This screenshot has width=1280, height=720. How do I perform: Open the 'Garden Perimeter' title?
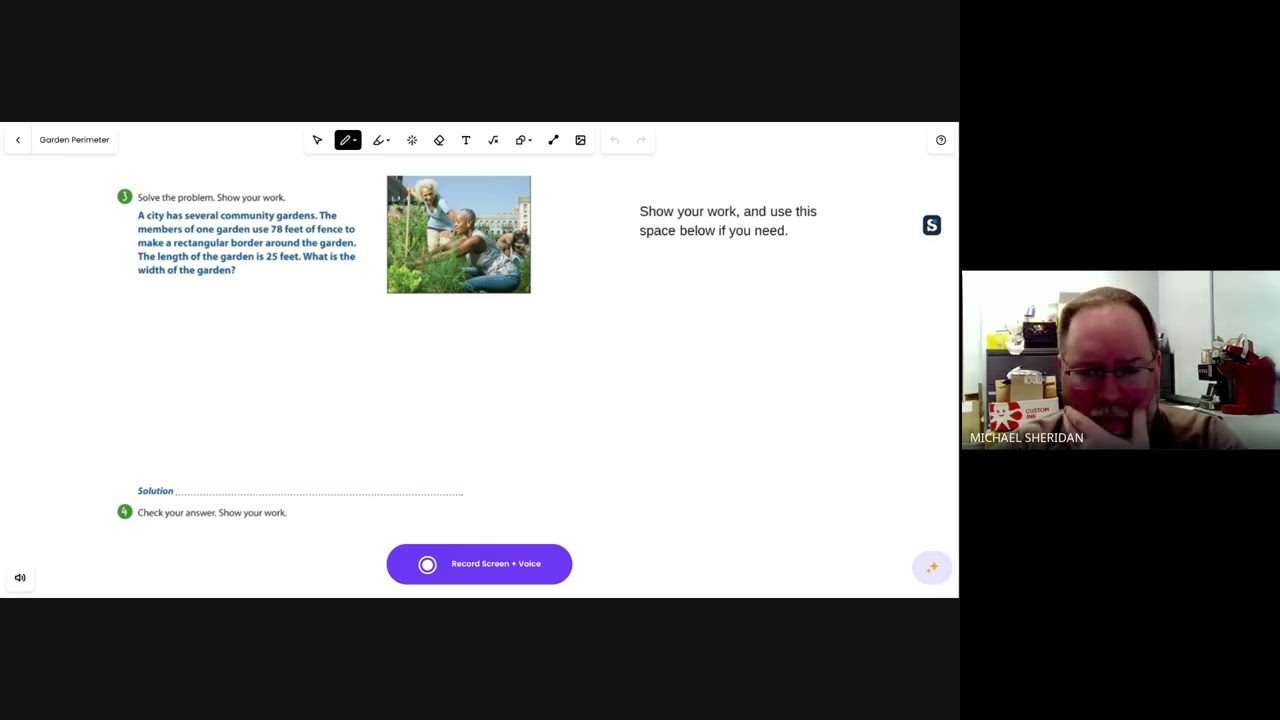[x=75, y=140]
